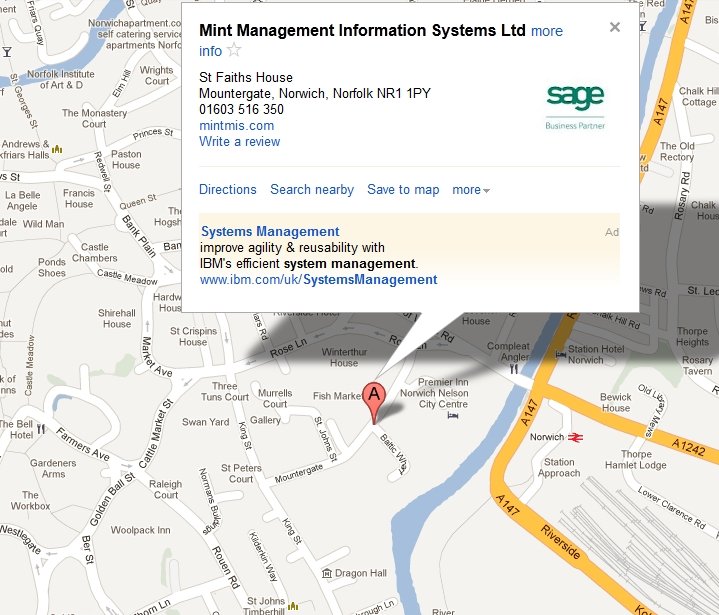Open the 'more info' link beside the business title

547,31
